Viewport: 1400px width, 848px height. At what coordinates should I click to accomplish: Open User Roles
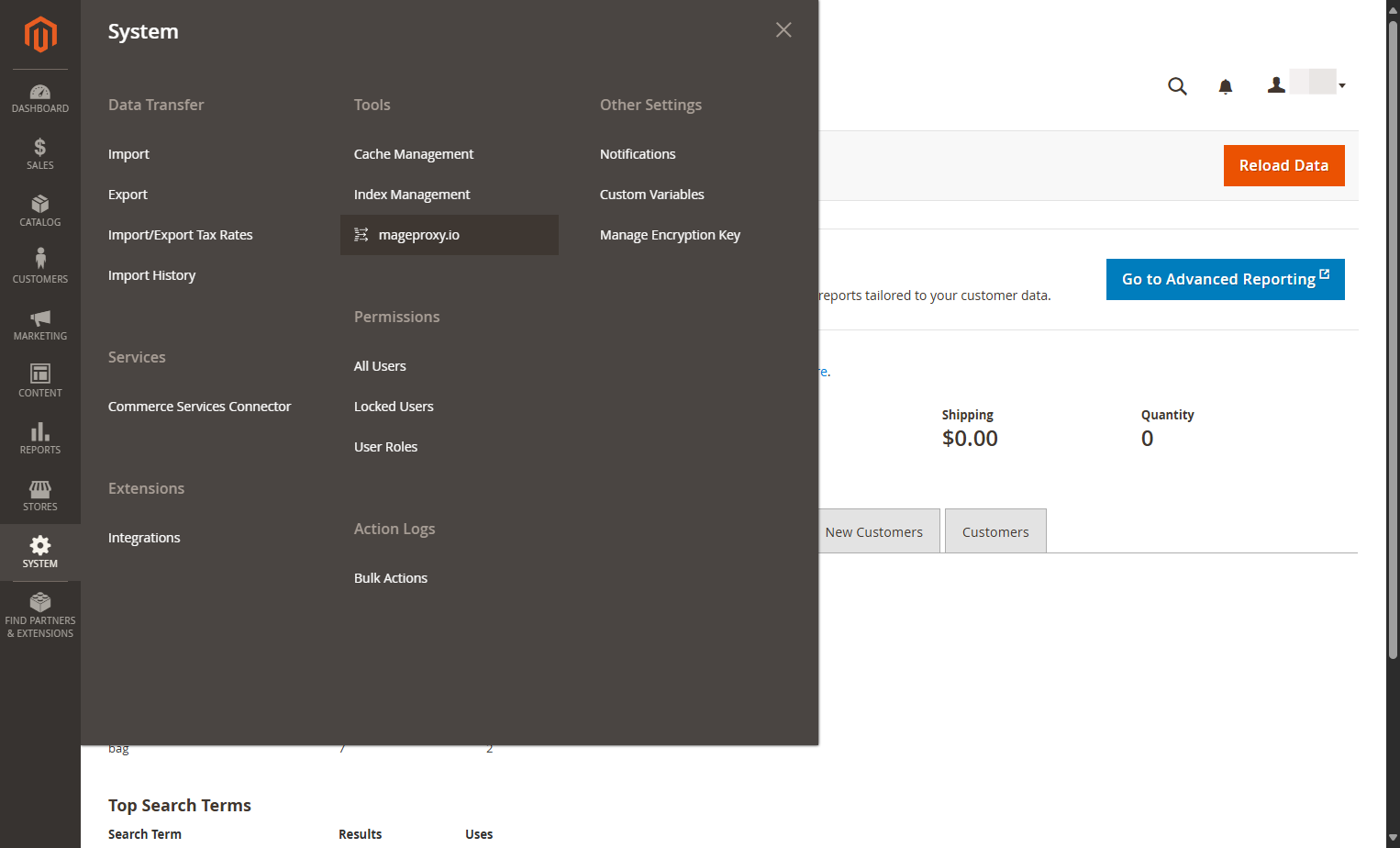click(385, 447)
